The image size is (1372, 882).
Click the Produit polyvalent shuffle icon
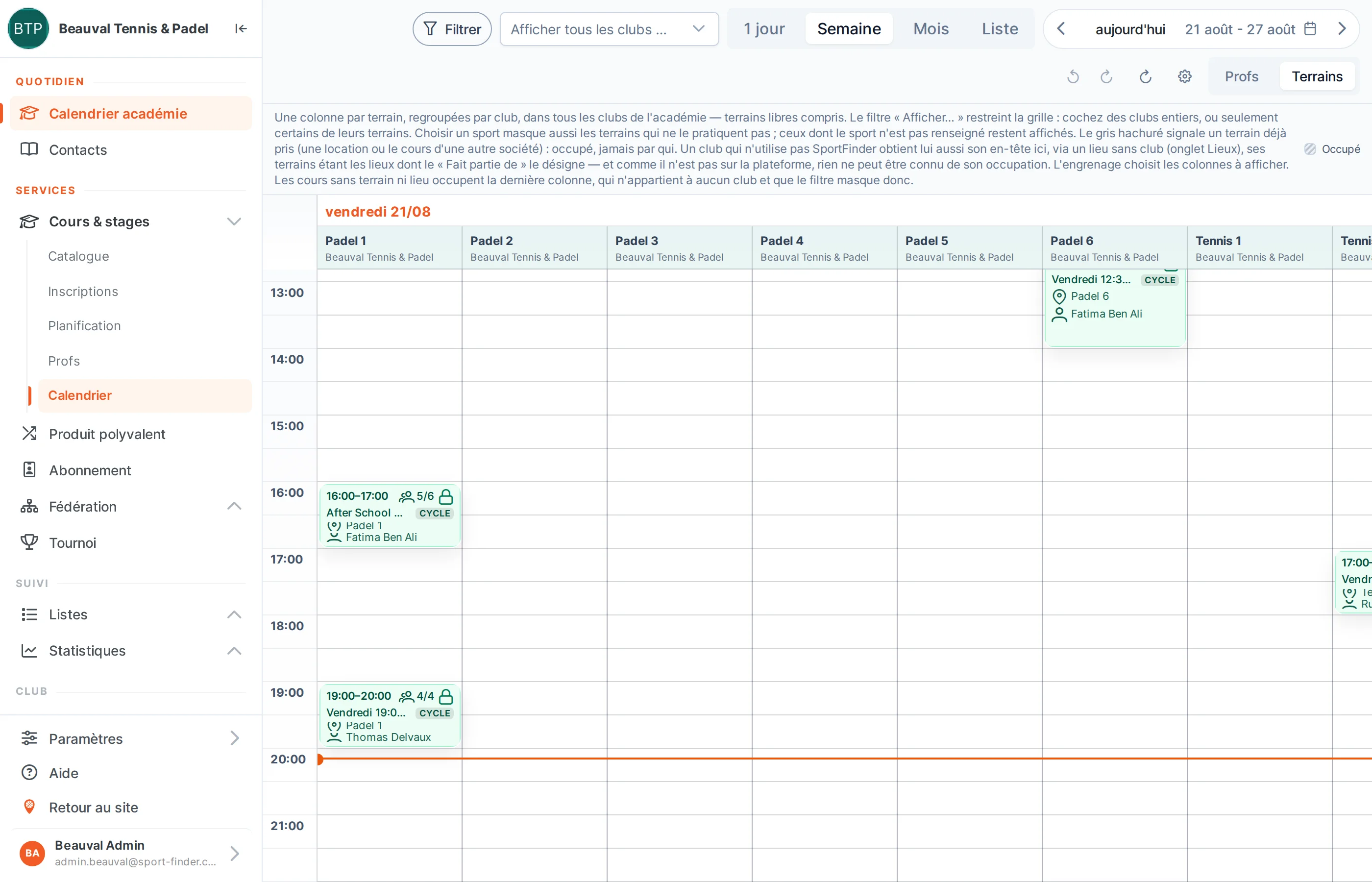point(29,434)
